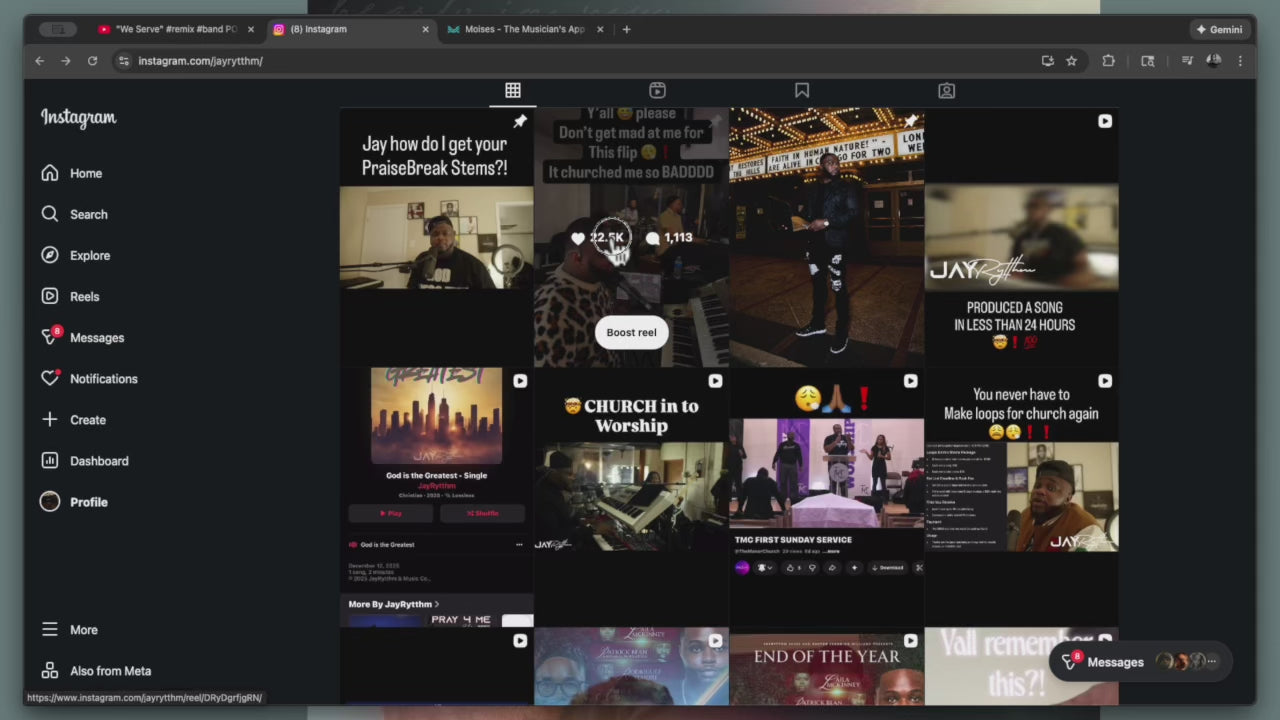Go to the Explore page
The width and height of the screenshot is (1280, 720).
pos(89,255)
